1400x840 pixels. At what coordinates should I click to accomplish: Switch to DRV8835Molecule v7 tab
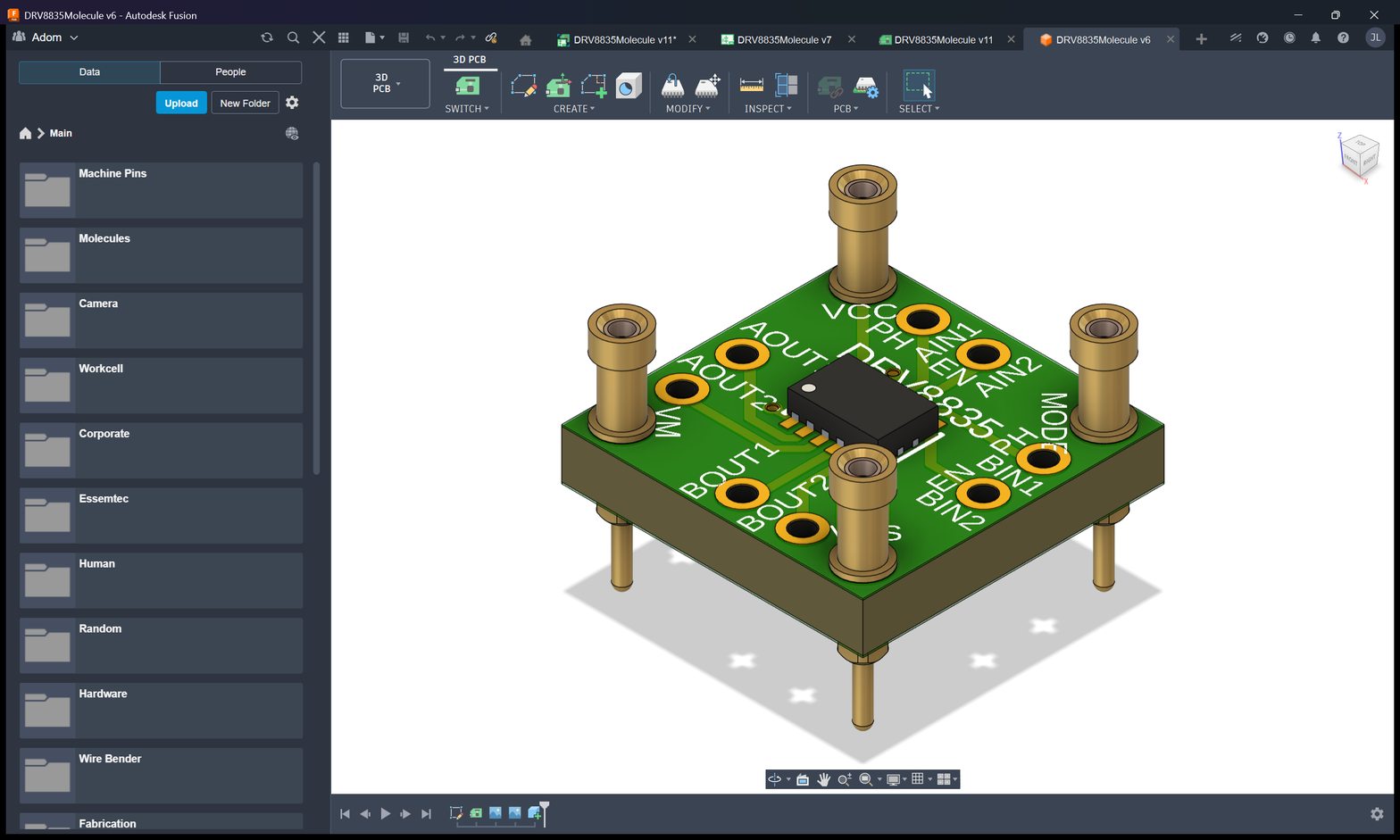click(x=776, y=39)
